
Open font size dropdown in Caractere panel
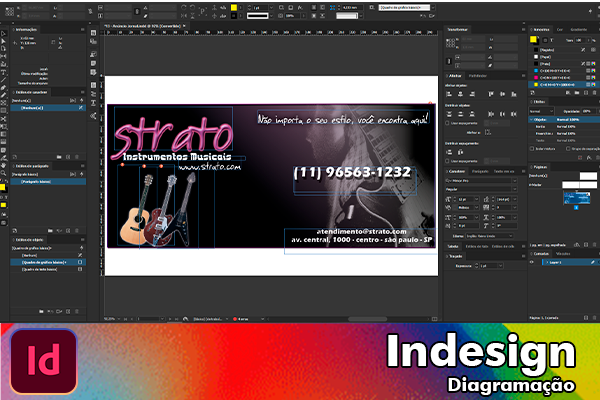476,199
